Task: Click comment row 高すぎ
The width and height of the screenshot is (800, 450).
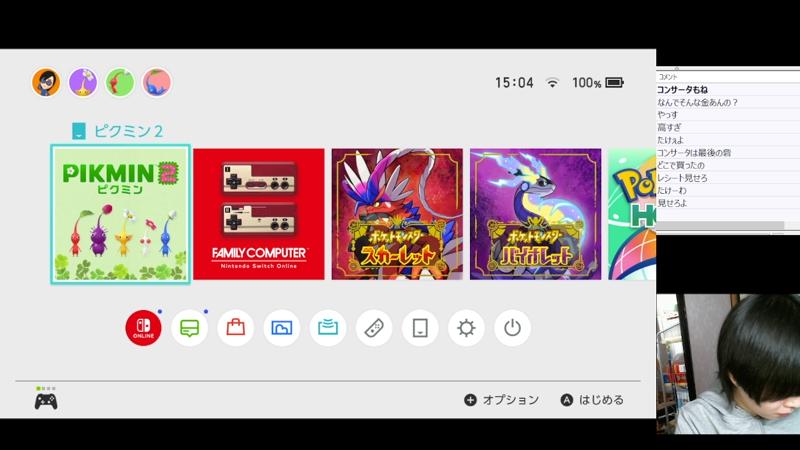Action: (x=728, y=128)
